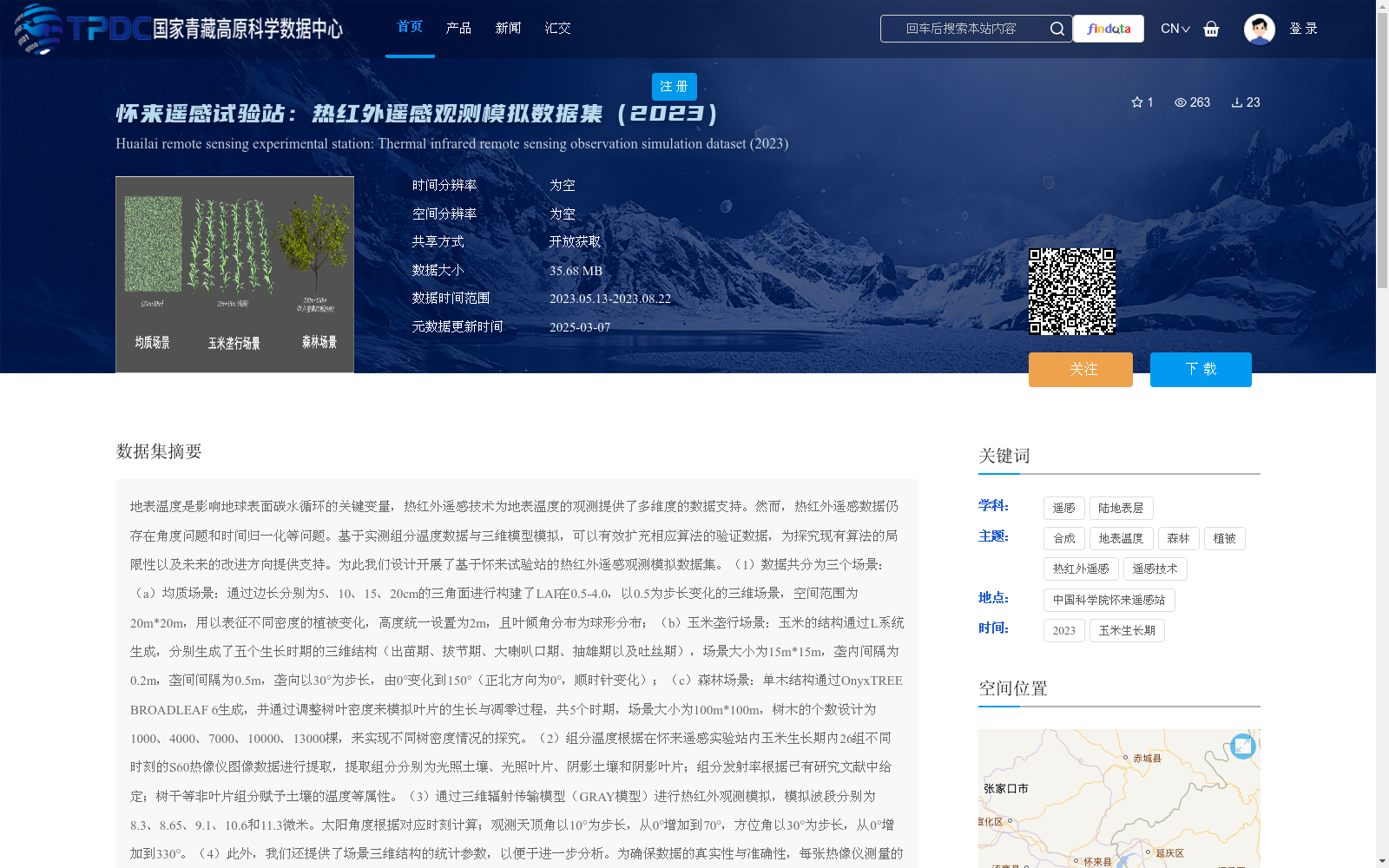Click the eye views count icon

tap(1181, 102)
